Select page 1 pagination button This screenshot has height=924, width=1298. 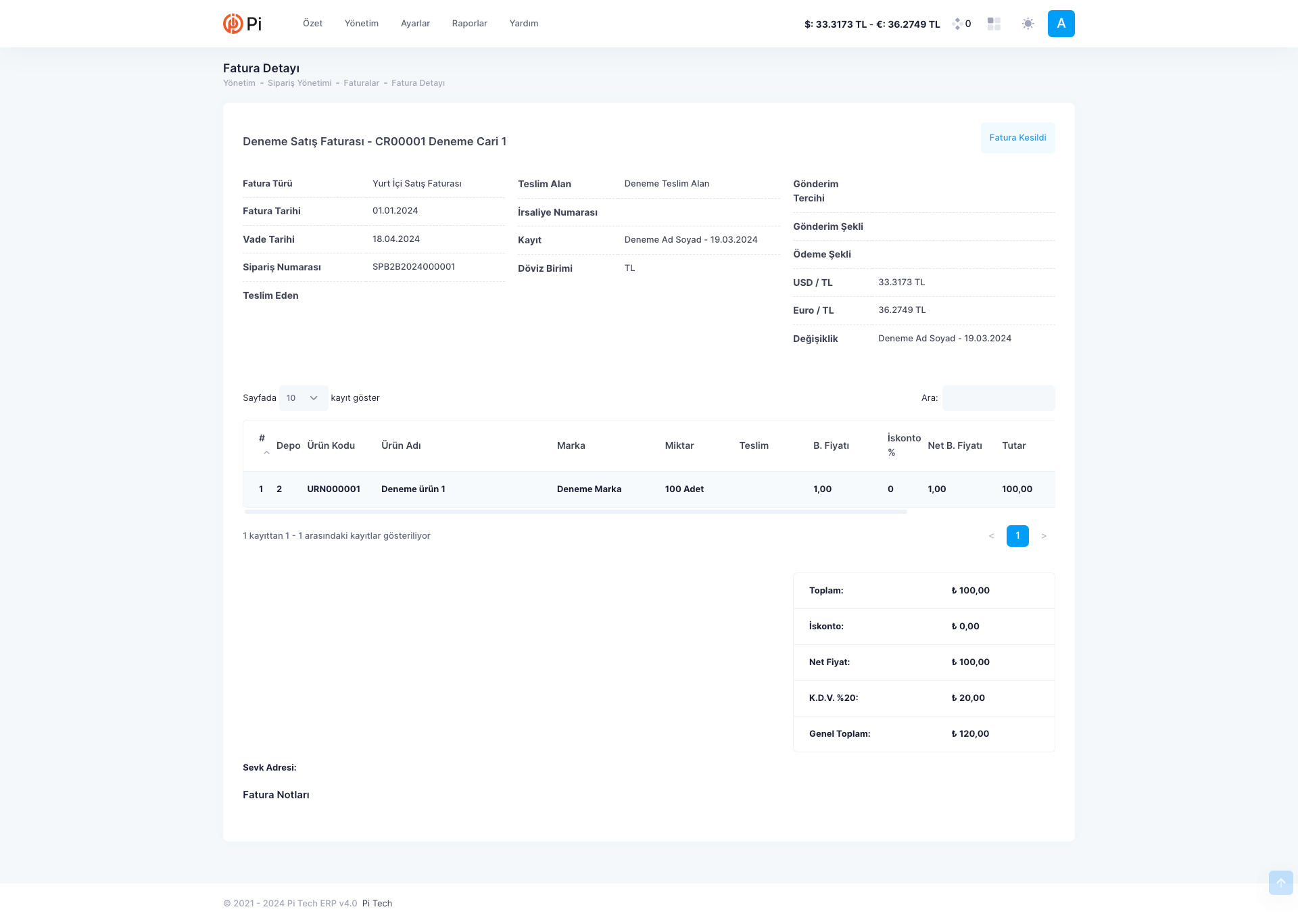tap(1017, 536)
